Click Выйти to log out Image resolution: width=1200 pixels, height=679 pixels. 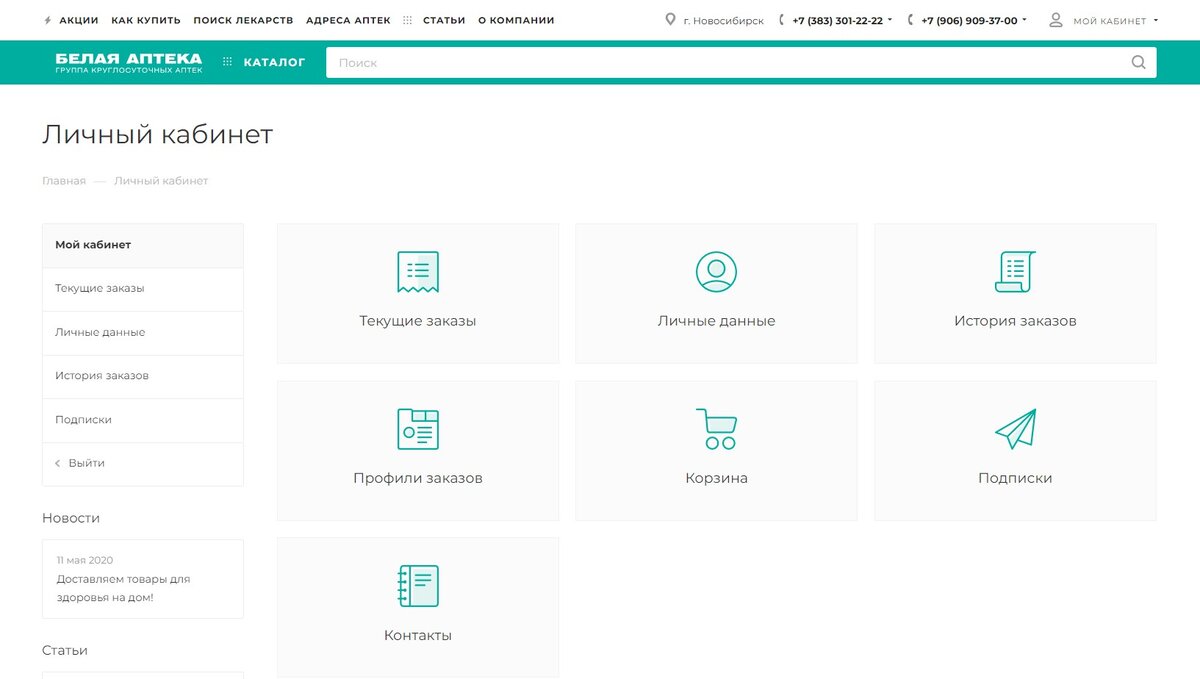click(x=143, y=463)
